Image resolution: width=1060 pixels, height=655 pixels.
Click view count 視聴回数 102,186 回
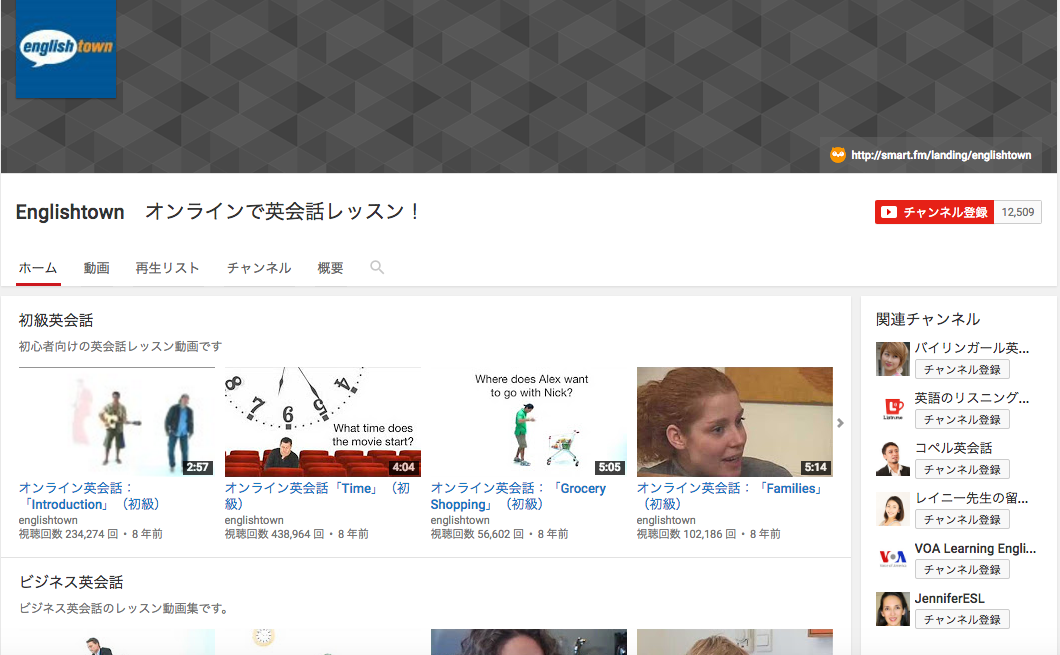click(686, 534)
